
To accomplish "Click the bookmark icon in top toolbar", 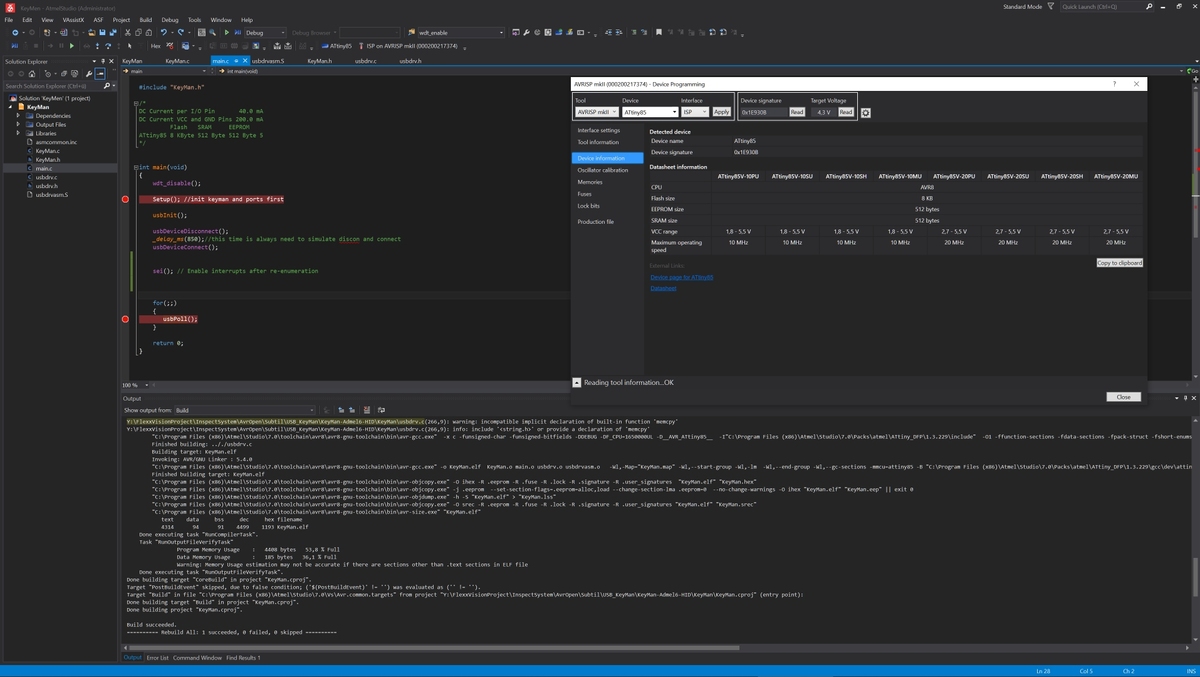I will pyautogui.click(x=658, y=32).
